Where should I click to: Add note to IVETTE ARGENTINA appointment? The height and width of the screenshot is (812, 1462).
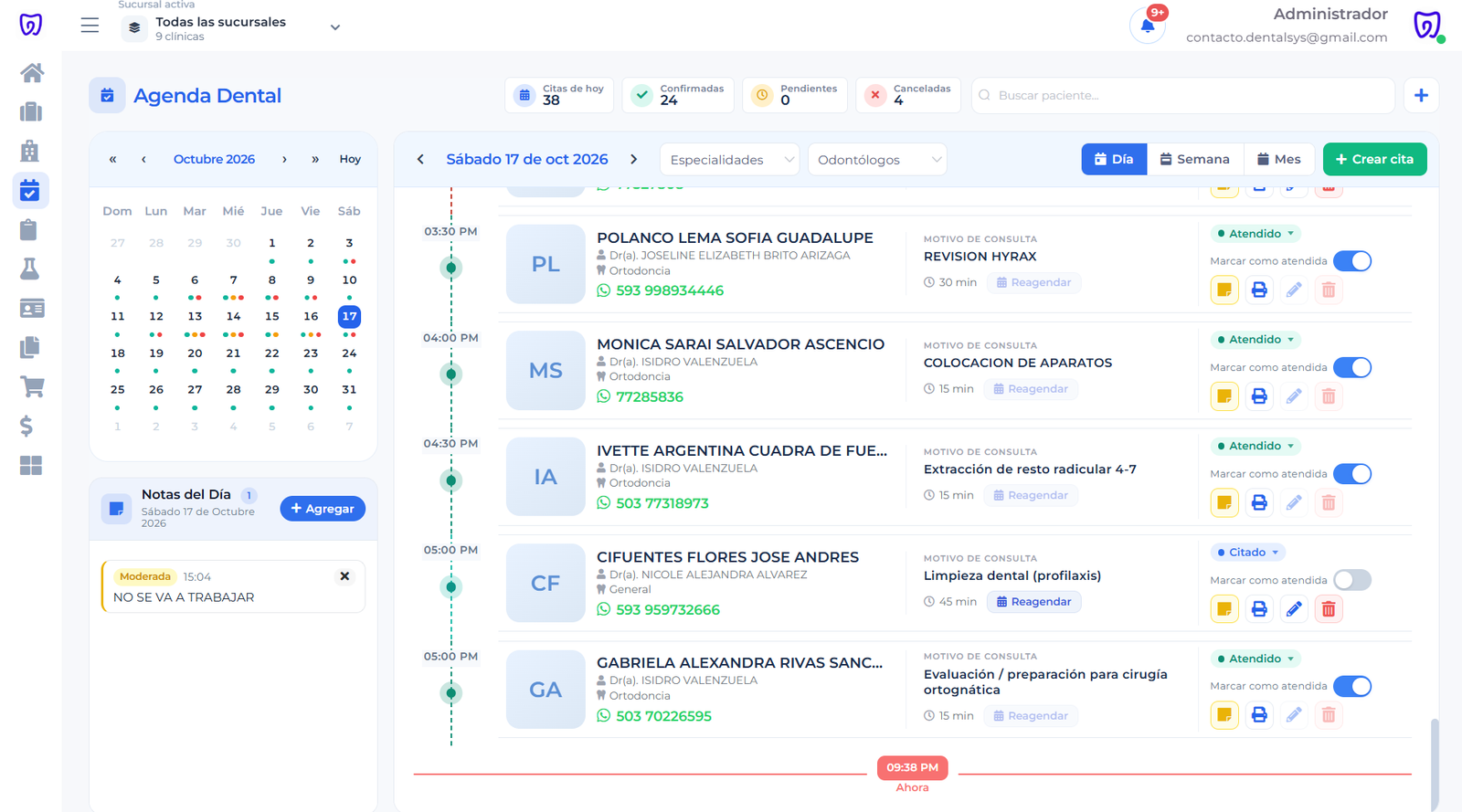pos(1224,503)
